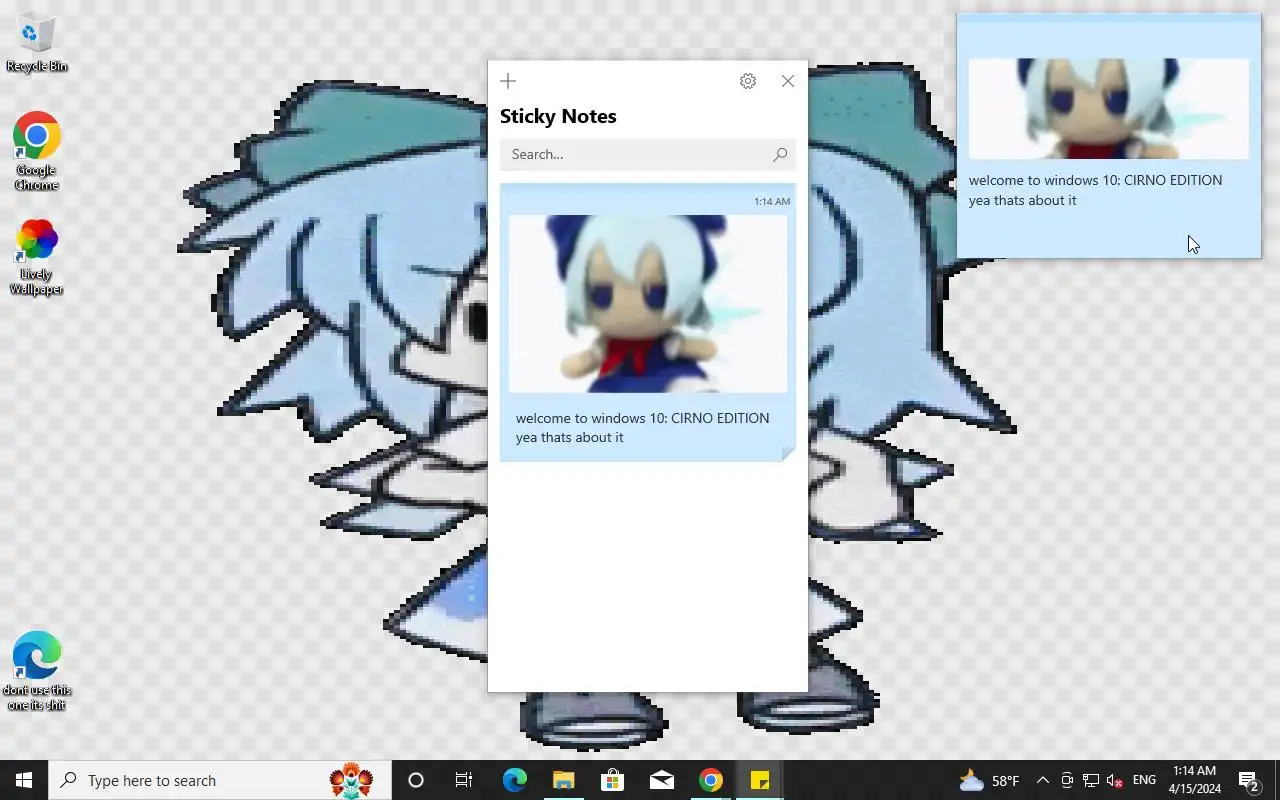Click the Meet Now camera tray icon
This screenshot has width=1280, height=800.
pyautogui.click(x=1067, y=780)
